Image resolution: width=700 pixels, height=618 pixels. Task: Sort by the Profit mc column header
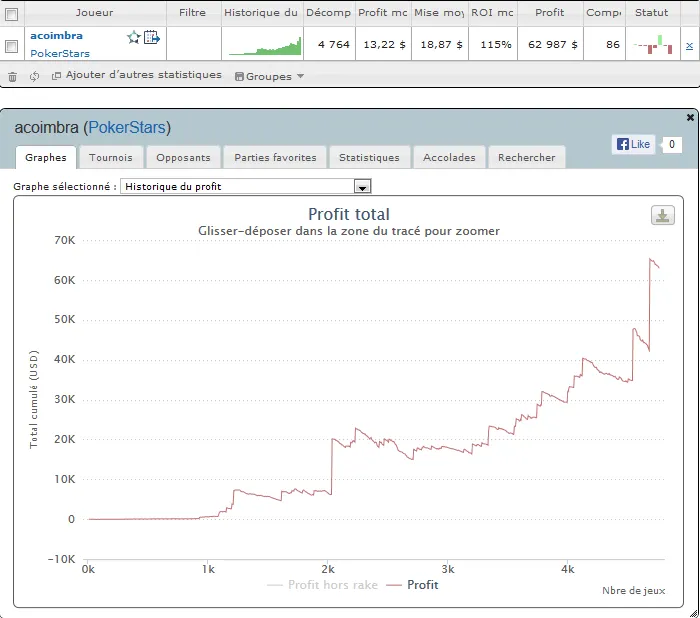pos(383,13)
